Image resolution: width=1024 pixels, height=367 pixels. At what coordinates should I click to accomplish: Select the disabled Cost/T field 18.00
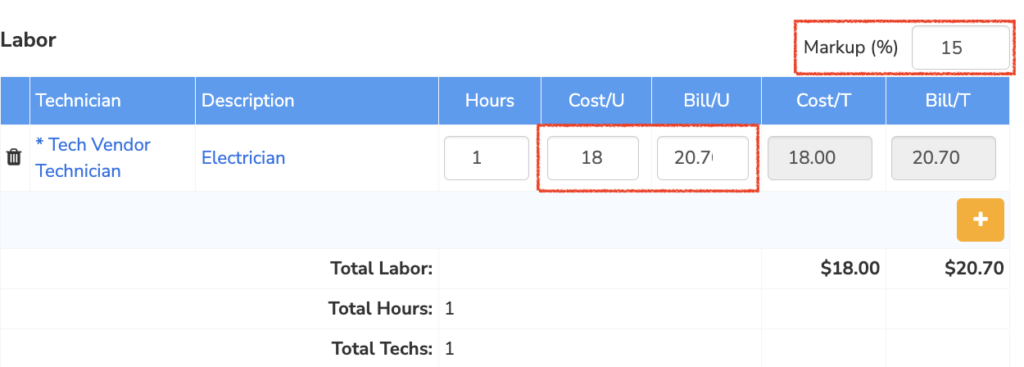[820, 158]
